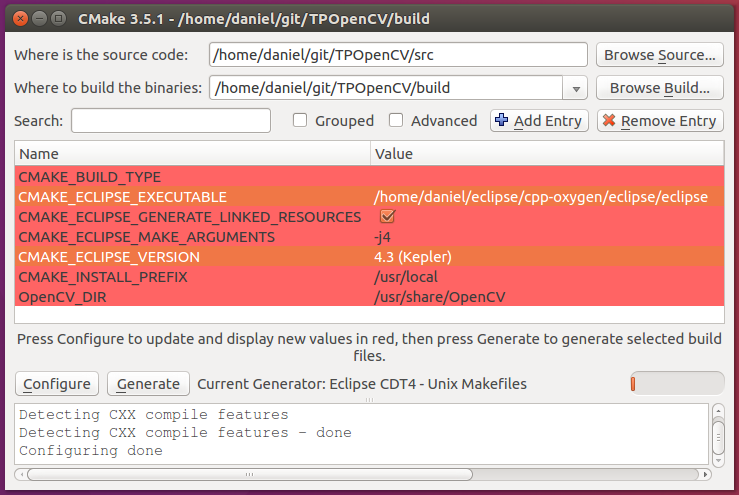Click the empty CMAKE_BUILD_TYPE value cell
The image size is (739, 495).
point(547,177)
